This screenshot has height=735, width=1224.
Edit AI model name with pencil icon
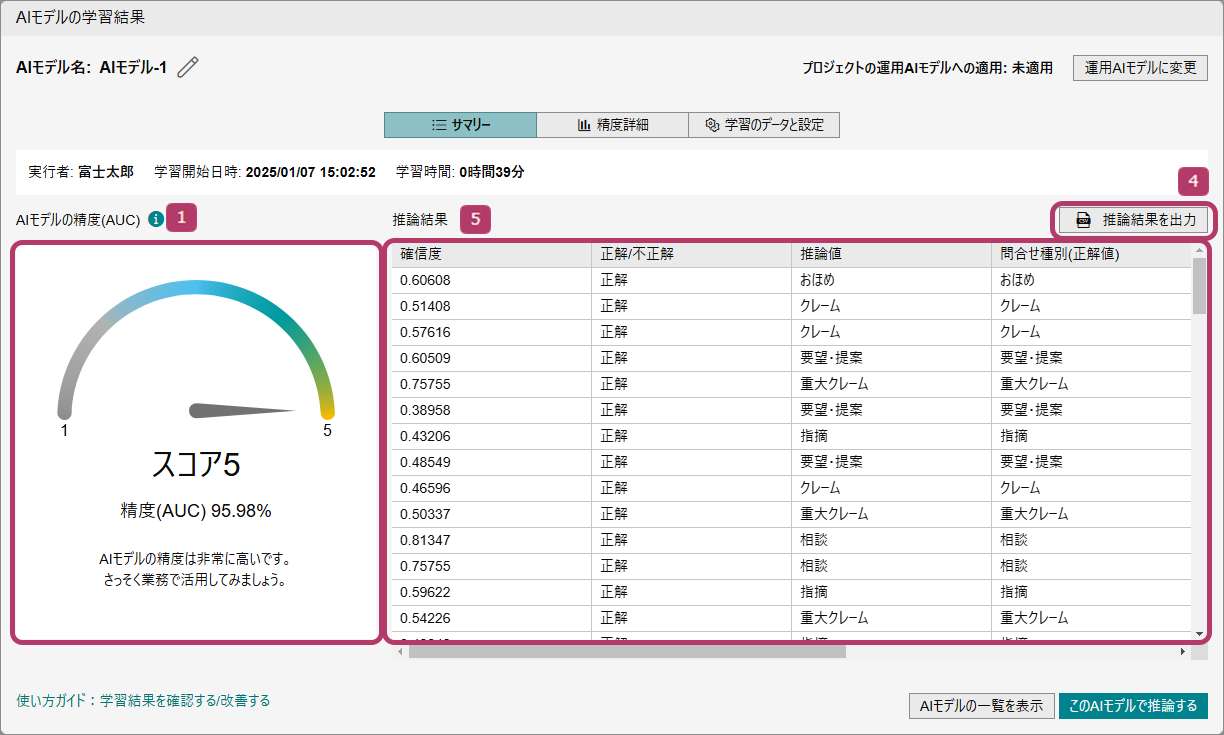click(x=188, y=67)
